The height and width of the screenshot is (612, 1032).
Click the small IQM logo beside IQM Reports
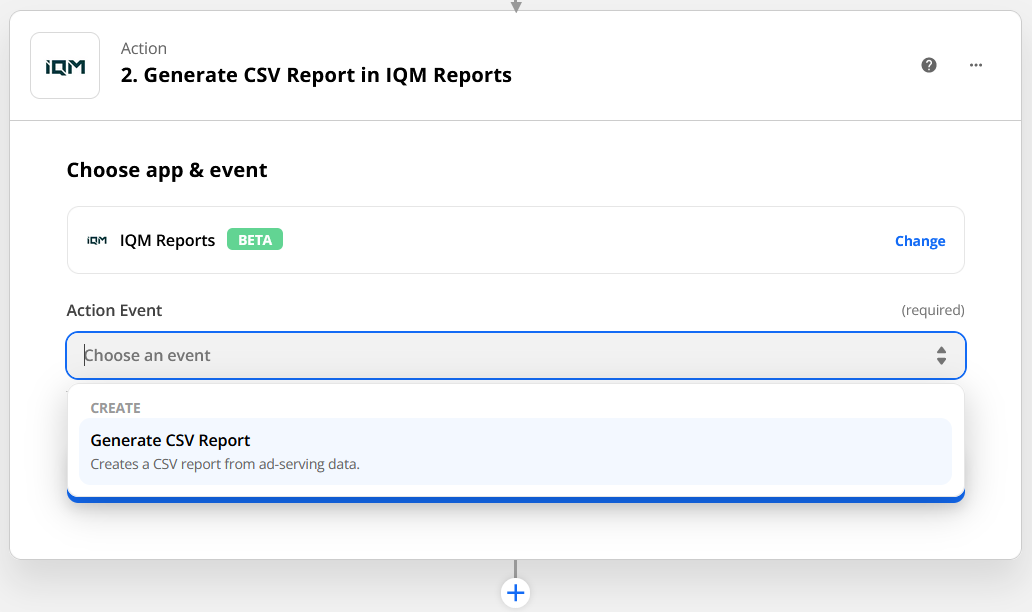[x=97, y=240]
